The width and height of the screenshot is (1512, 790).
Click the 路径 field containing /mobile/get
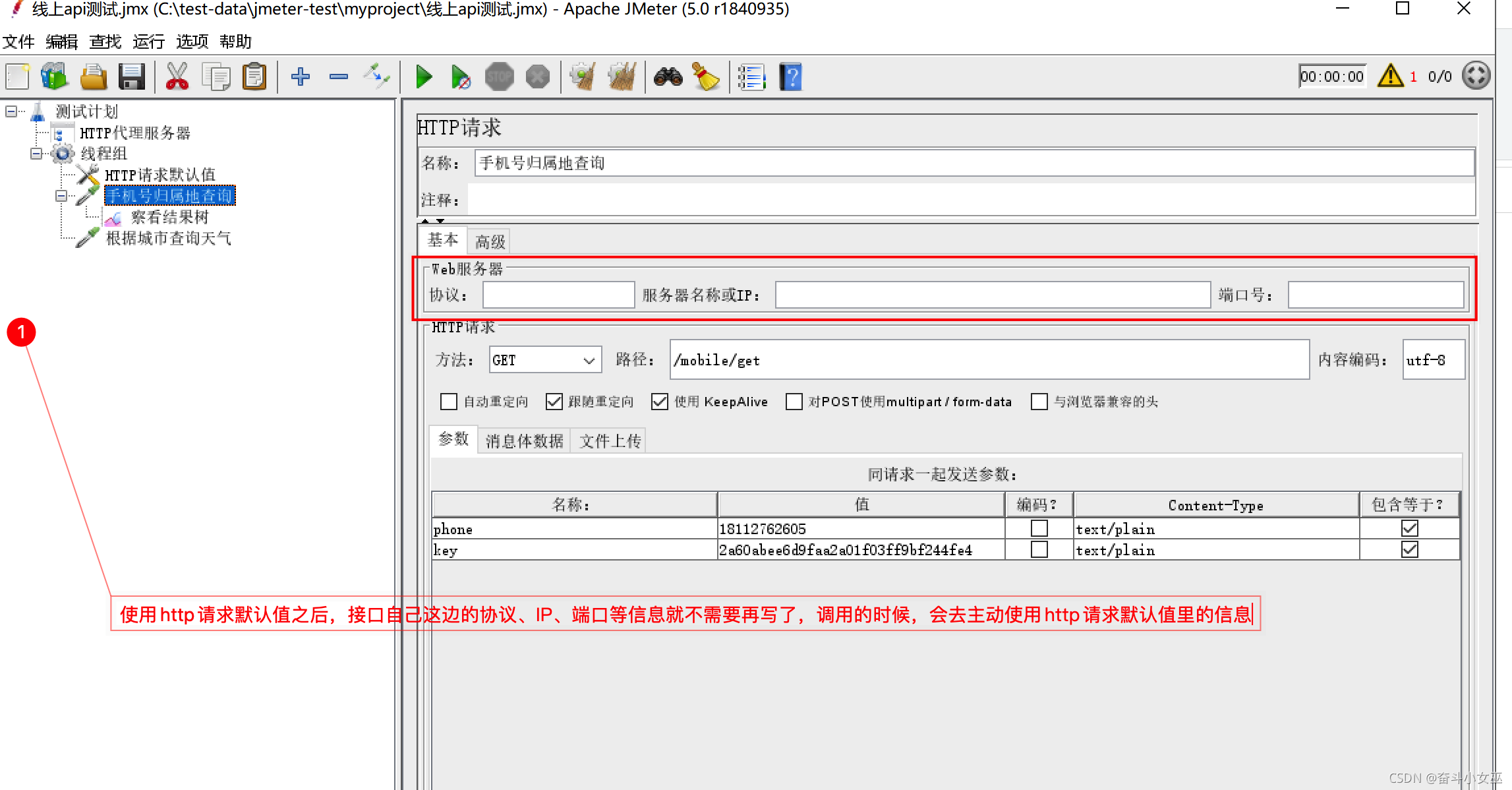pyautogui.click(x=989, y=359)
